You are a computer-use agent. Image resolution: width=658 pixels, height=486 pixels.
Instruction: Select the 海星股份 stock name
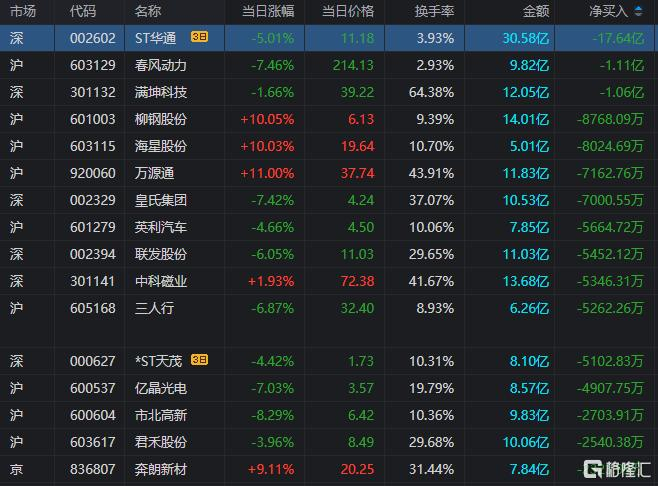point(161,146)
